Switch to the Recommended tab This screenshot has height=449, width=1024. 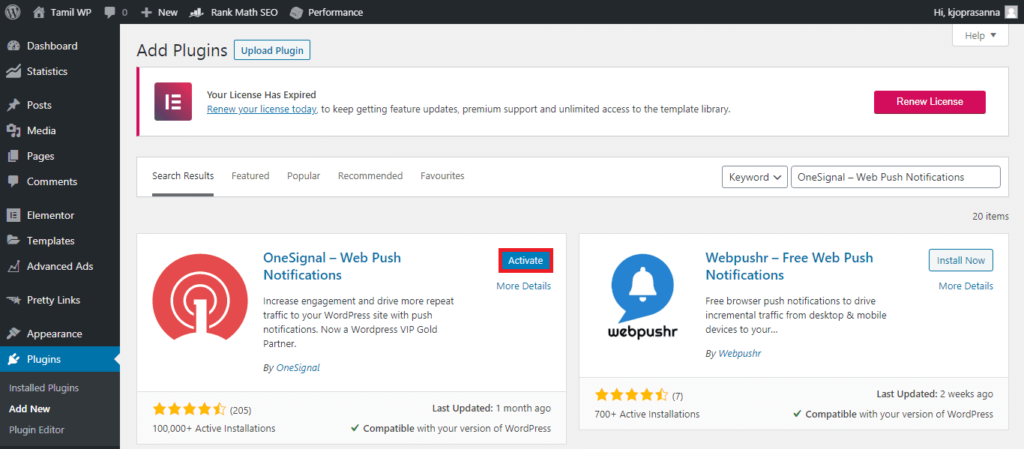point(370,176)
